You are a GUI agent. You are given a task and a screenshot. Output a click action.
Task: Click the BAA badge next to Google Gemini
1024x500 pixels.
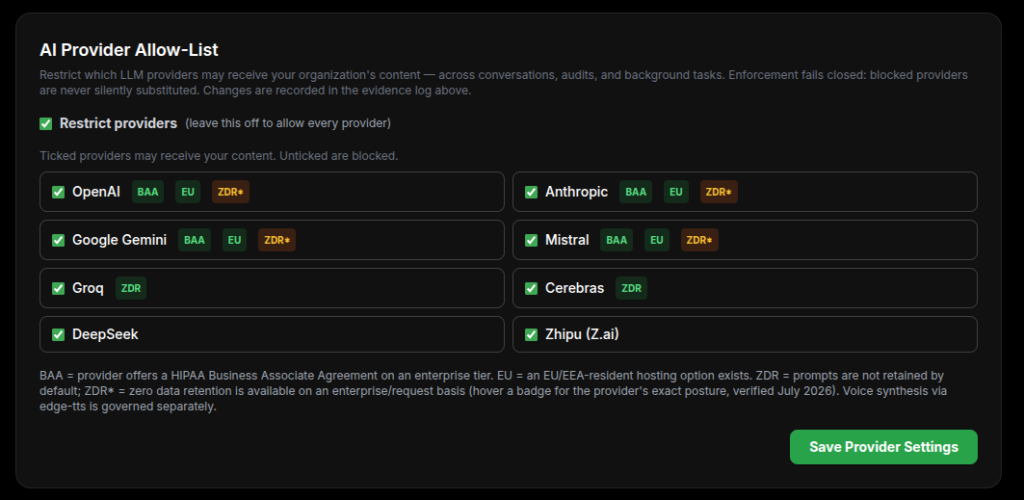195,240
